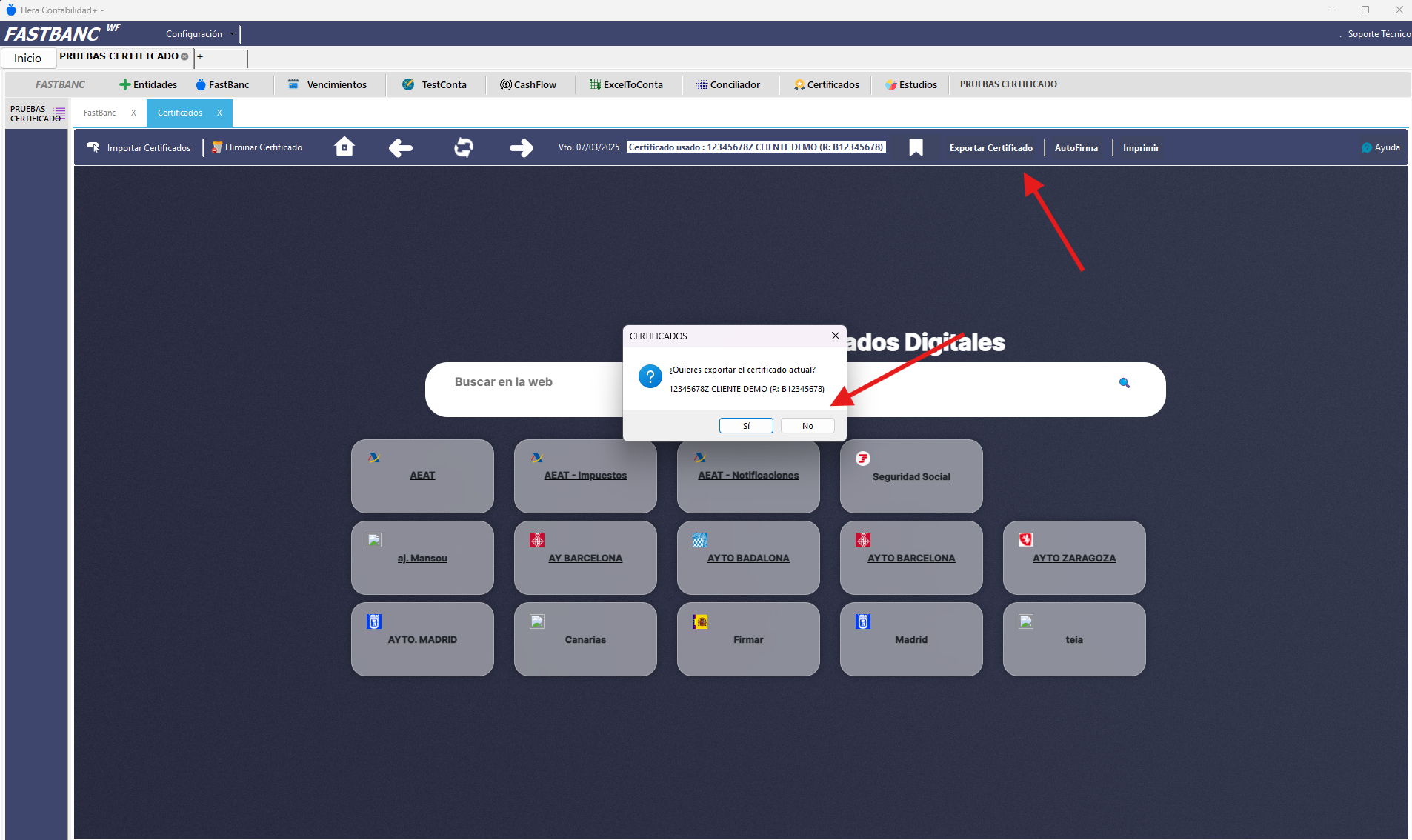Refresh the page with the reload icon
1412x840 pixels.
click(464, 147)
